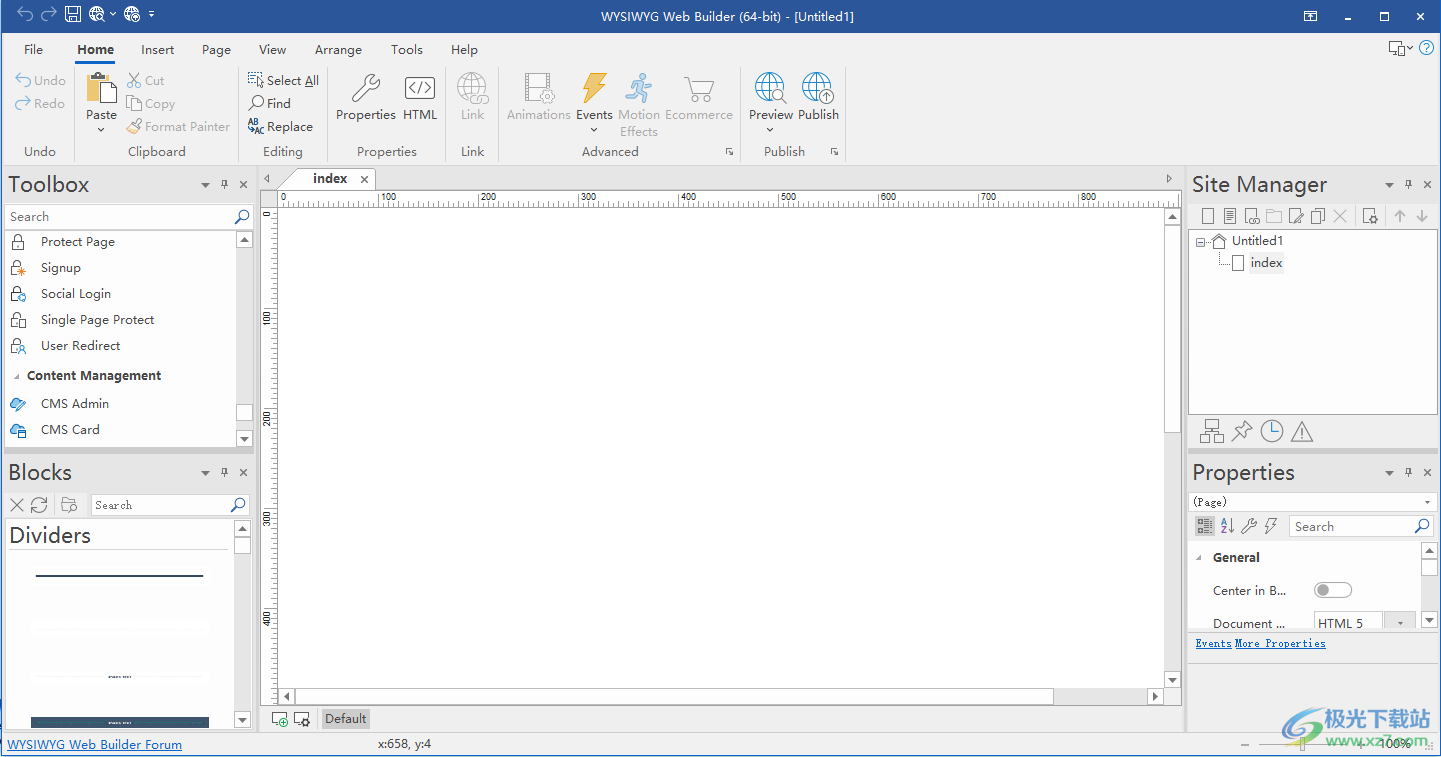Click the More Properties link

click(1281, 643)
